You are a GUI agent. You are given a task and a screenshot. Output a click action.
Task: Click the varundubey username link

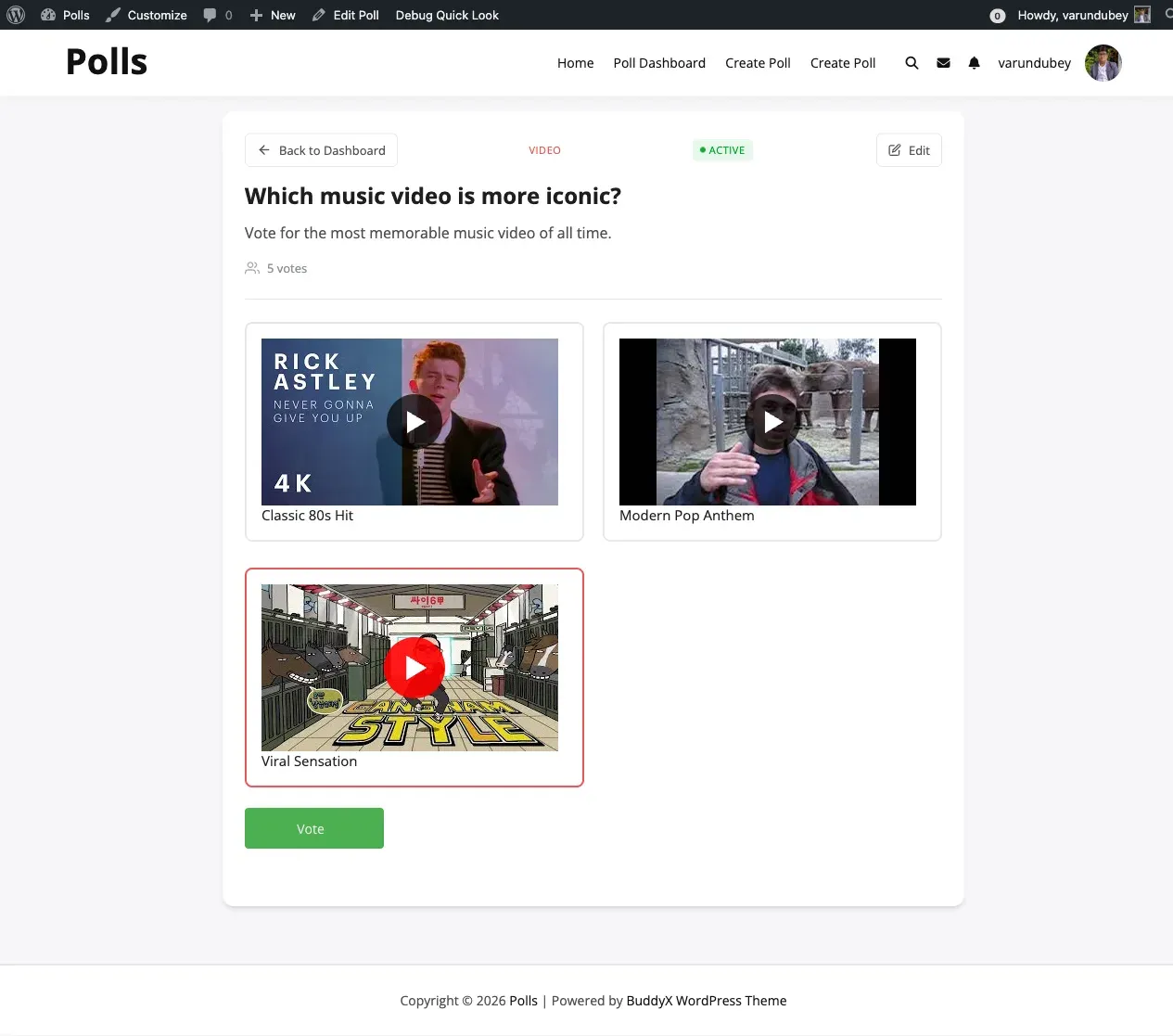tap(1034, 63)
